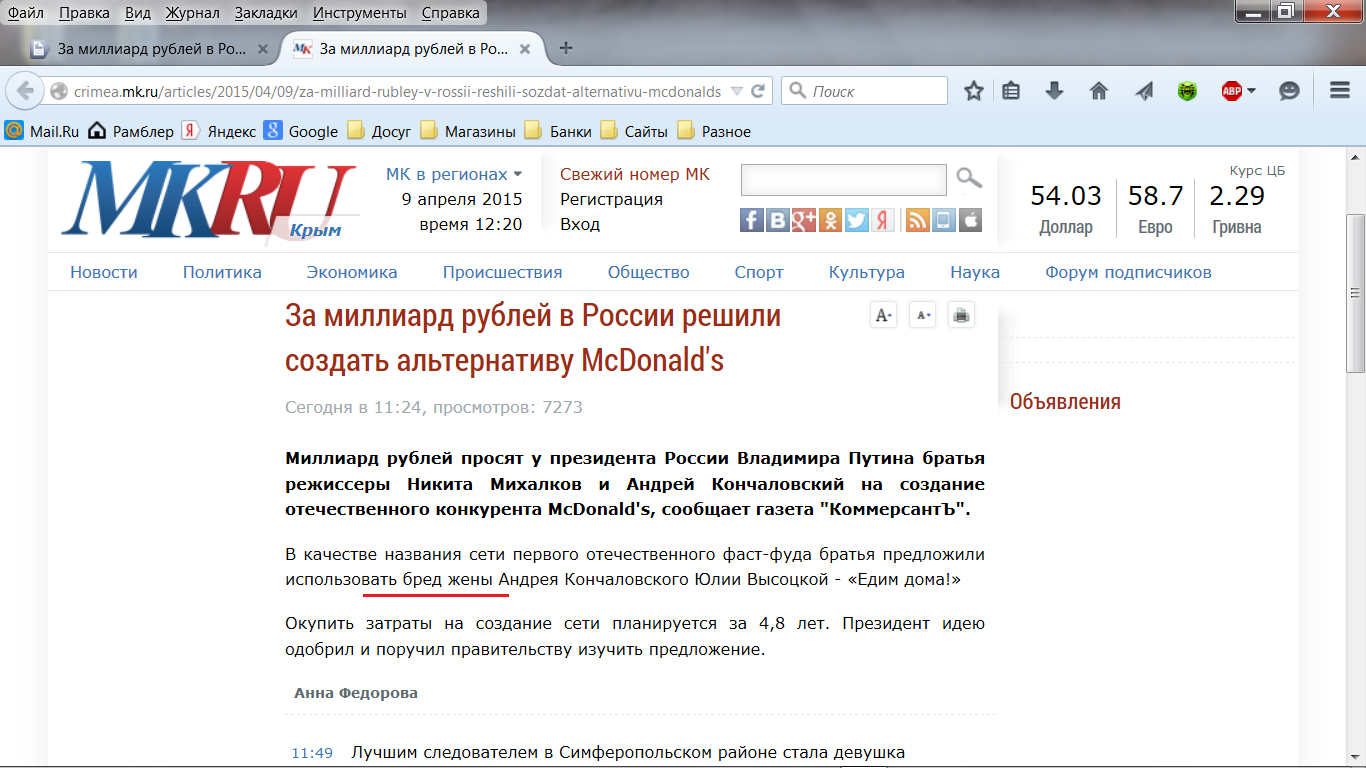Open the Facebook social icon

pos(752,220)
